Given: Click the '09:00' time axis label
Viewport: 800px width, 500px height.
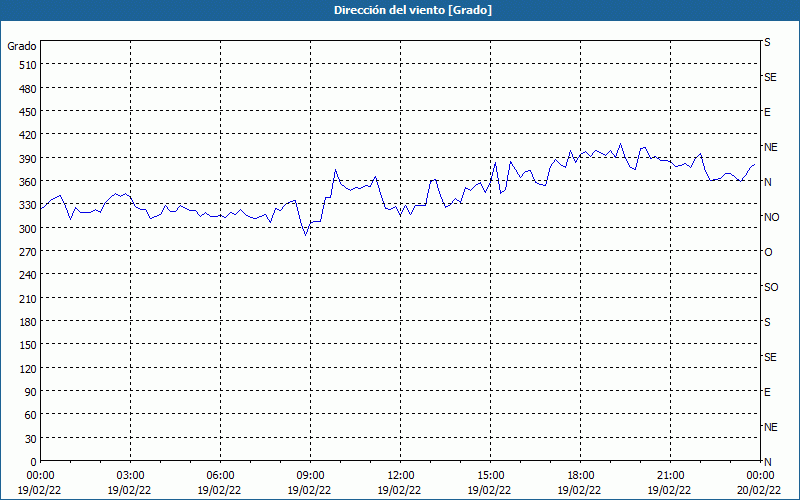Looking at the screenshot, I should [310, 476].
